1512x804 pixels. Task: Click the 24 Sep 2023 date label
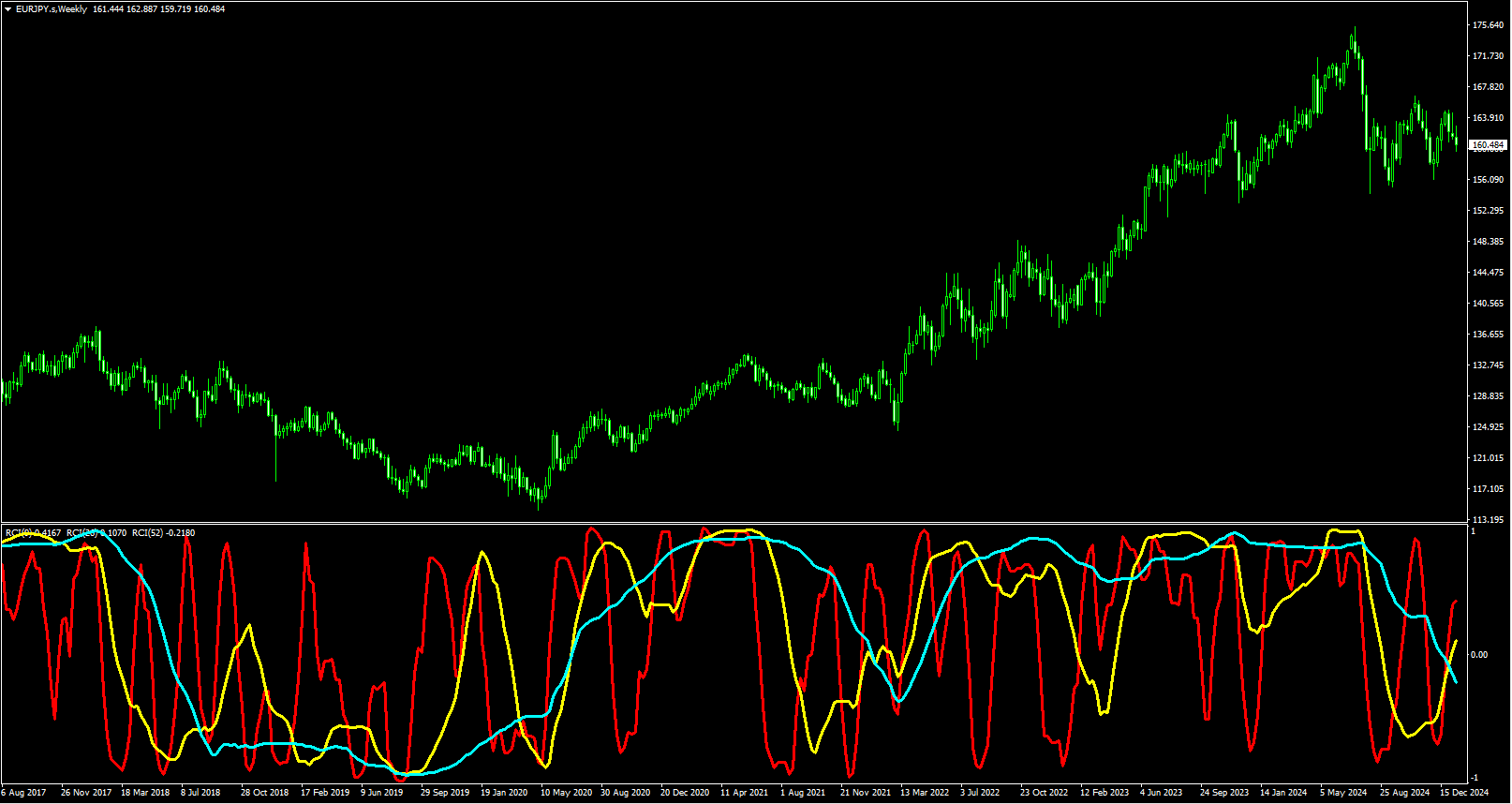tap(1224, 793)
